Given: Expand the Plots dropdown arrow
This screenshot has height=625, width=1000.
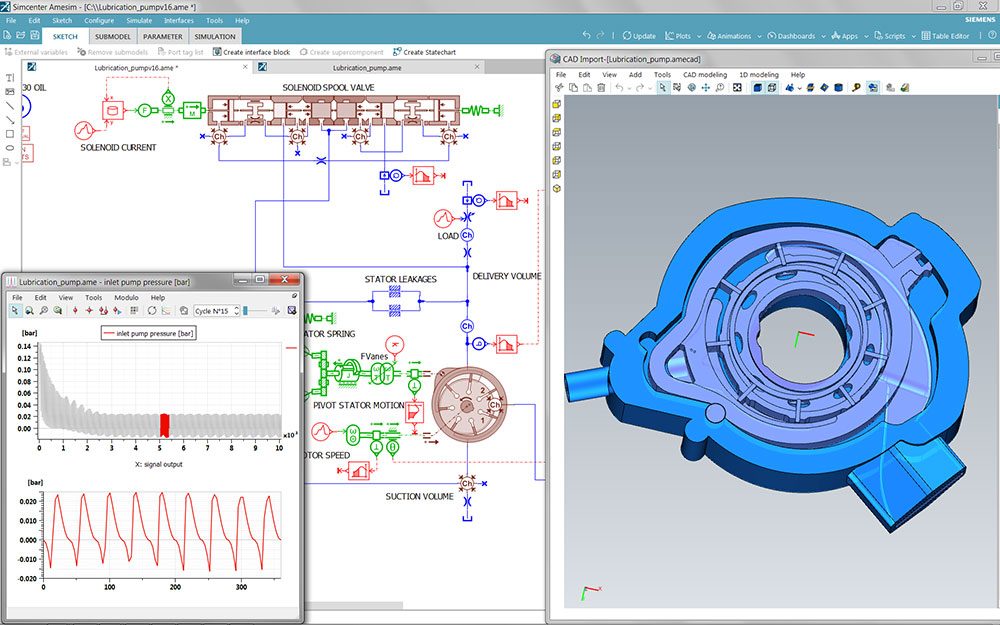Looking at the screenshot, I should point(699,36).
